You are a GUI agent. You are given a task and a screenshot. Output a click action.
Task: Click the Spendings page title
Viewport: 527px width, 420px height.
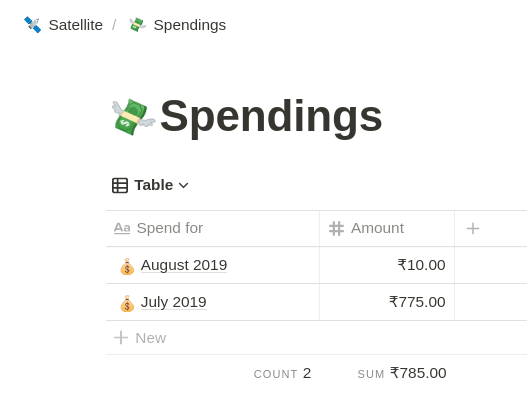(x=271, y=116)
